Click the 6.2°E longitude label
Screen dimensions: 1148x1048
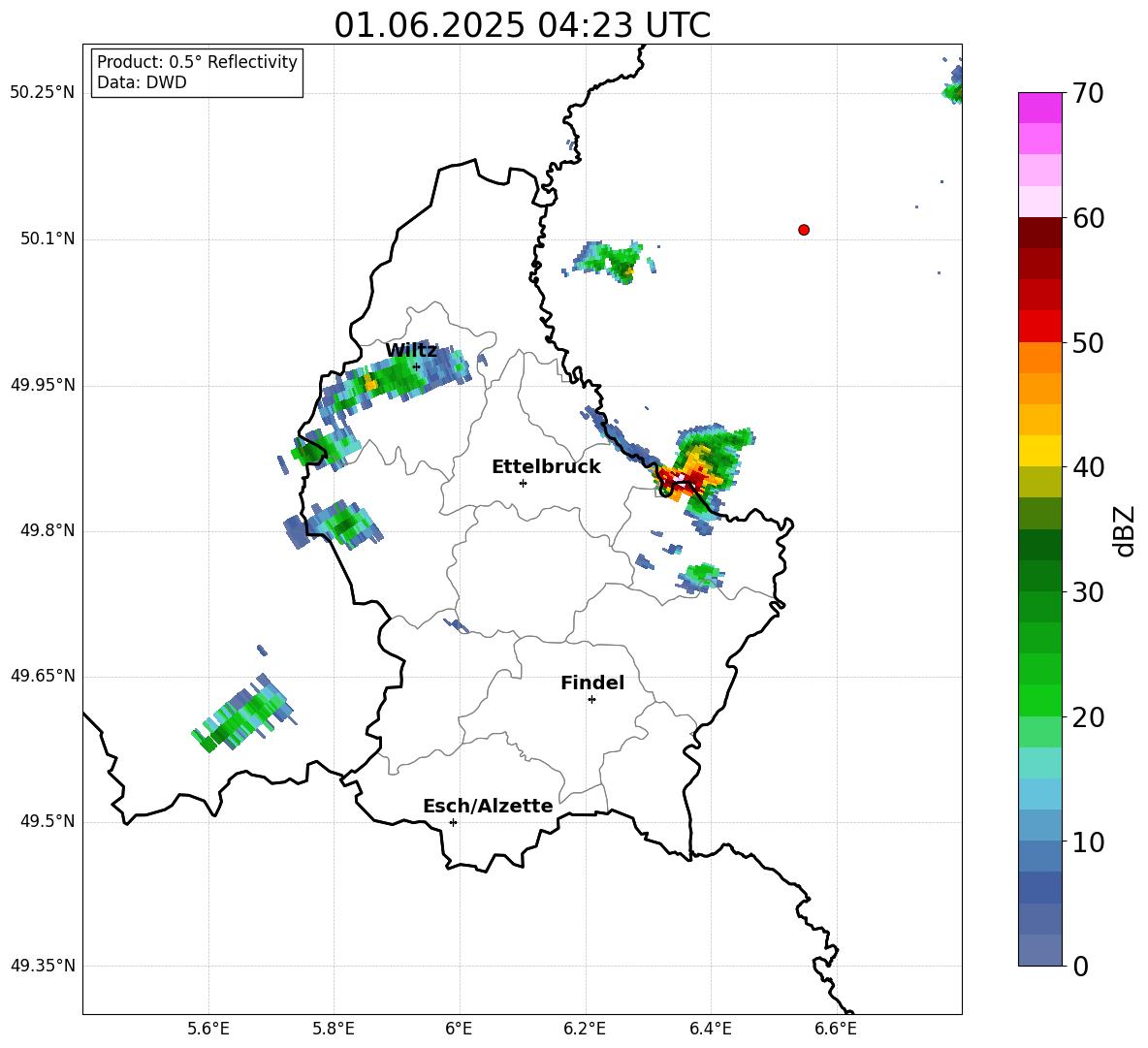tap(585, 1029)
